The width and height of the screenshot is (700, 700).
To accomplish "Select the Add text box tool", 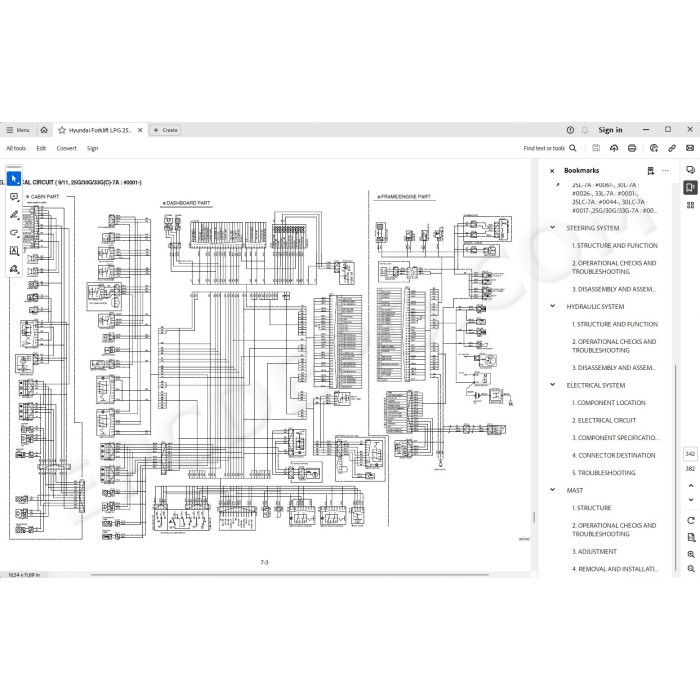I will [14, 250].
